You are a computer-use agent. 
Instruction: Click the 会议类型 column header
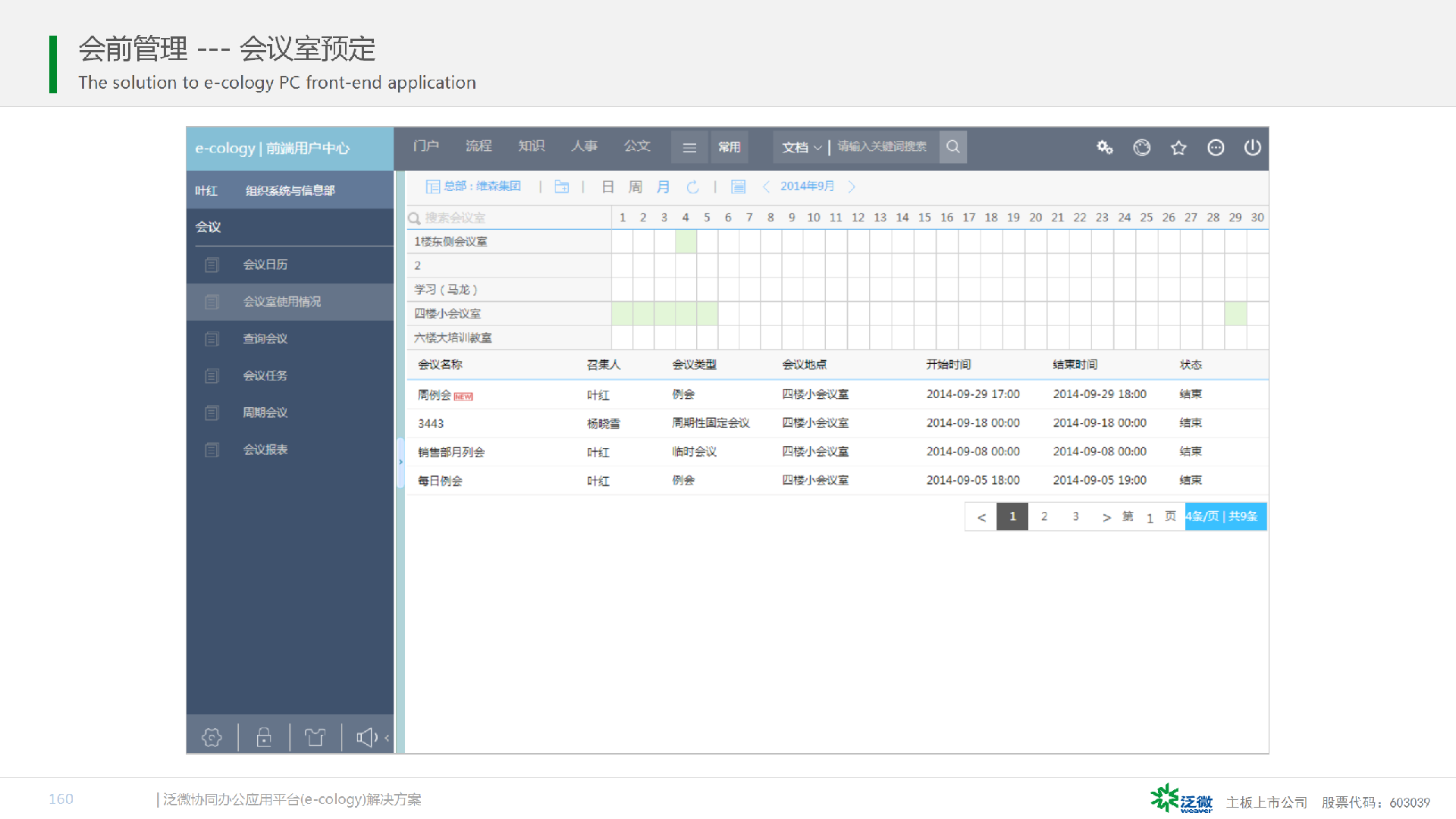[694, 365]
